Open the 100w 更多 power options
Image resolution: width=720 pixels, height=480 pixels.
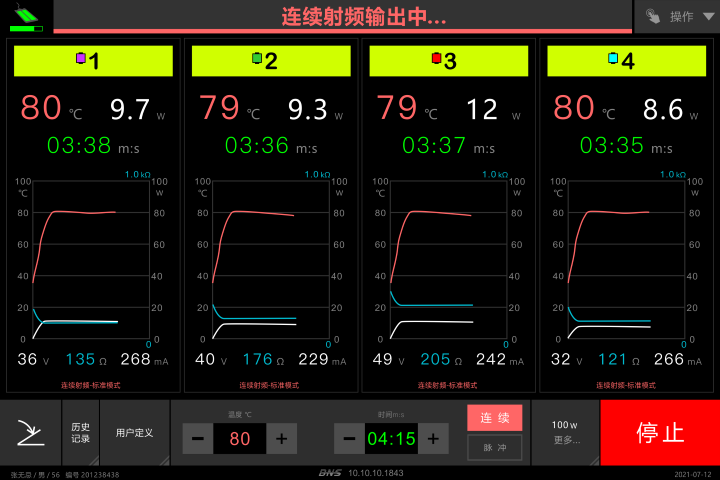click(x=565, y=433)
